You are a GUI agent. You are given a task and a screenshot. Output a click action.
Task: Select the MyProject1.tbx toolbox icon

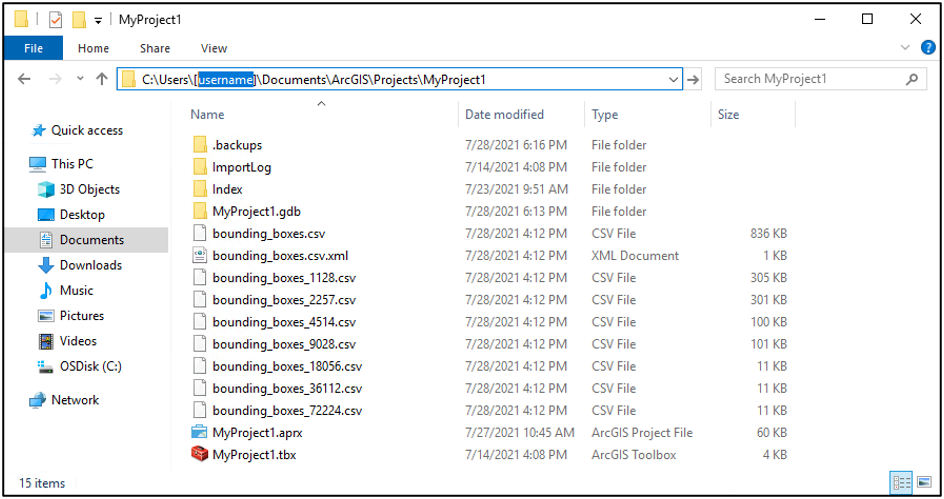coord(199,455)
